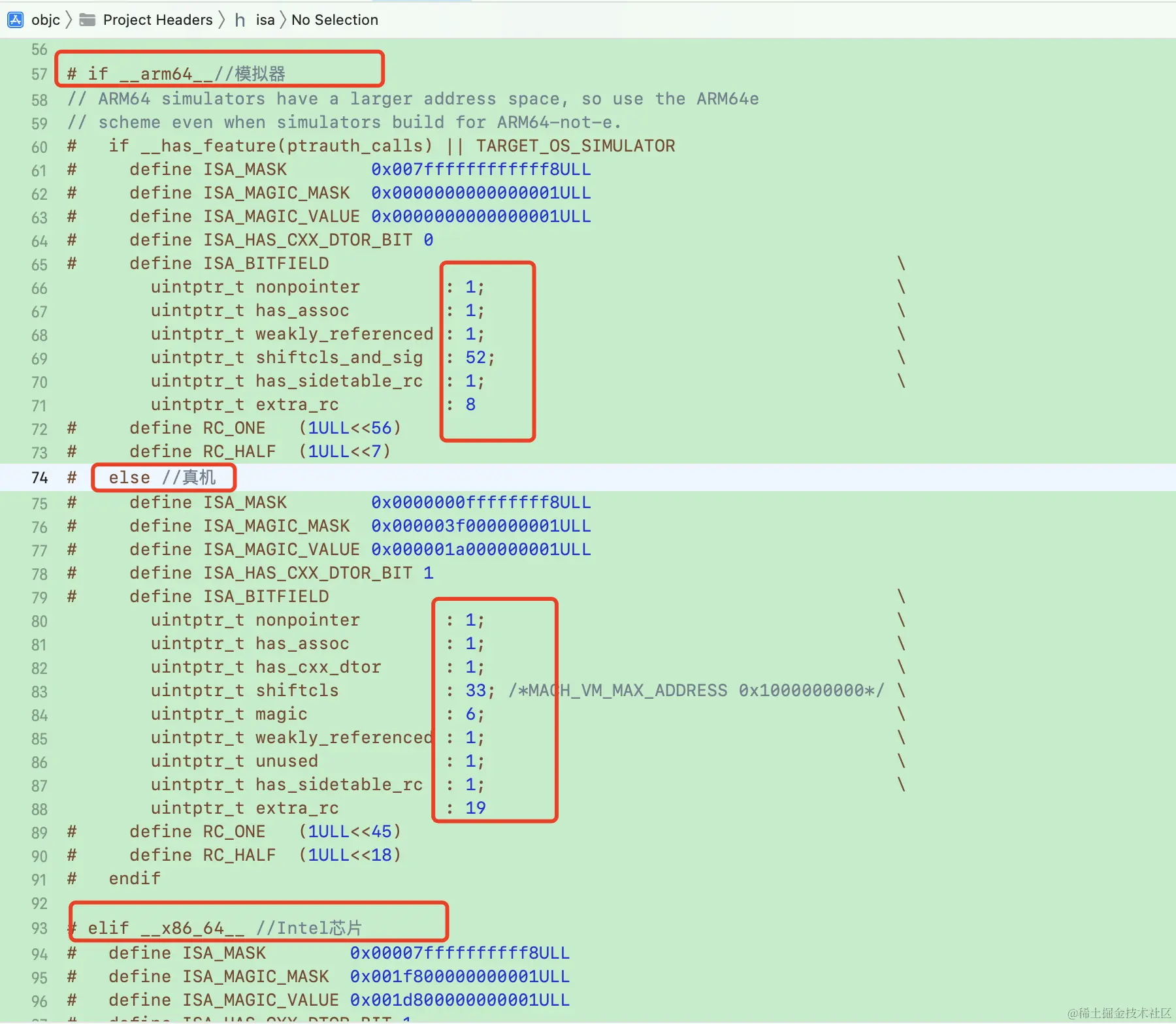Viewport: 1176px width, 1024px height.
Task: Open the objc breadcrumb item
Action: [46, 20]
